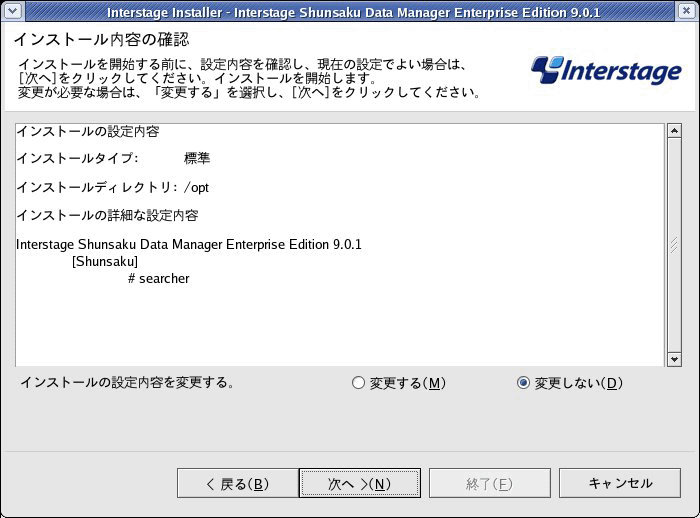Click the 'インストールの設定内容を変更する。' label
Screen dimensions: 700x518
(127, 383)
